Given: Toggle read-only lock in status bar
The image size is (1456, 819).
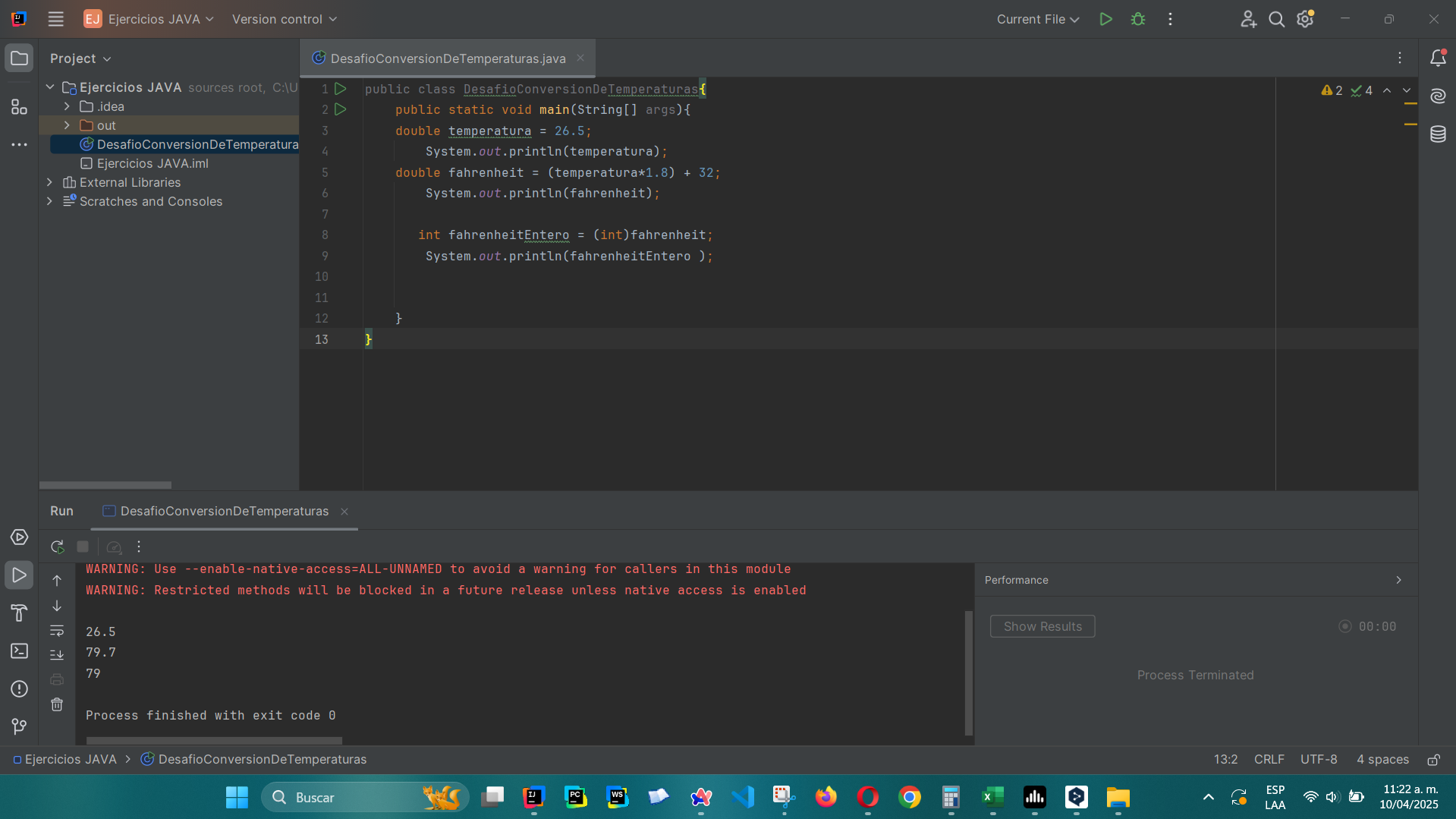Looking at the screenshot, I should pyautogui.click(x=1433, y=760).
